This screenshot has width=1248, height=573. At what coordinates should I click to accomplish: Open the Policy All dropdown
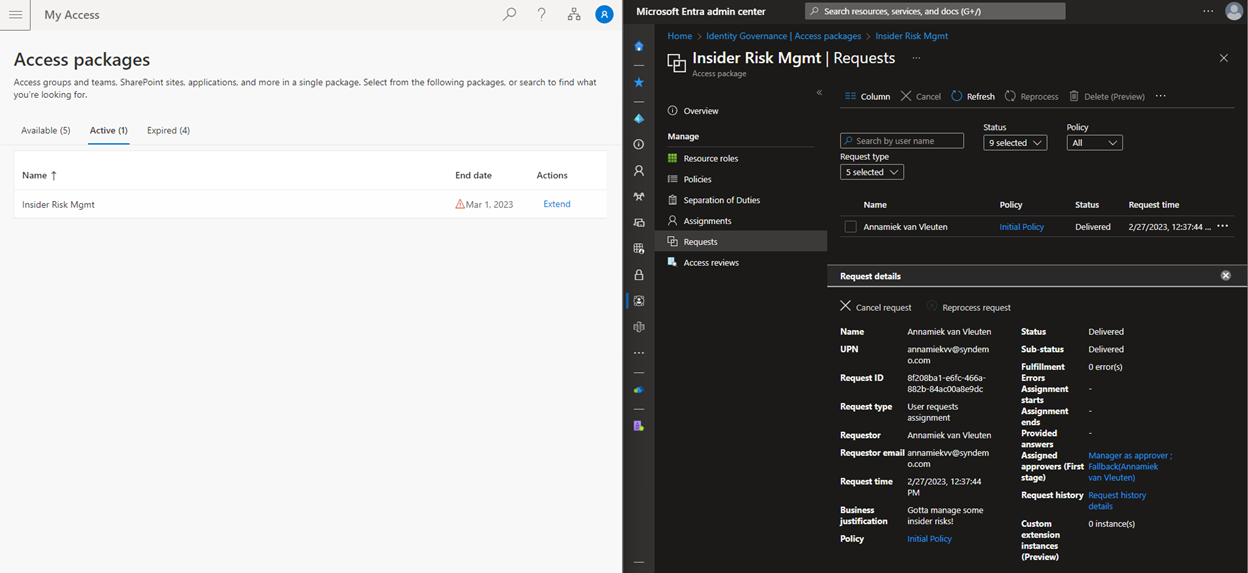[1094, 143]
